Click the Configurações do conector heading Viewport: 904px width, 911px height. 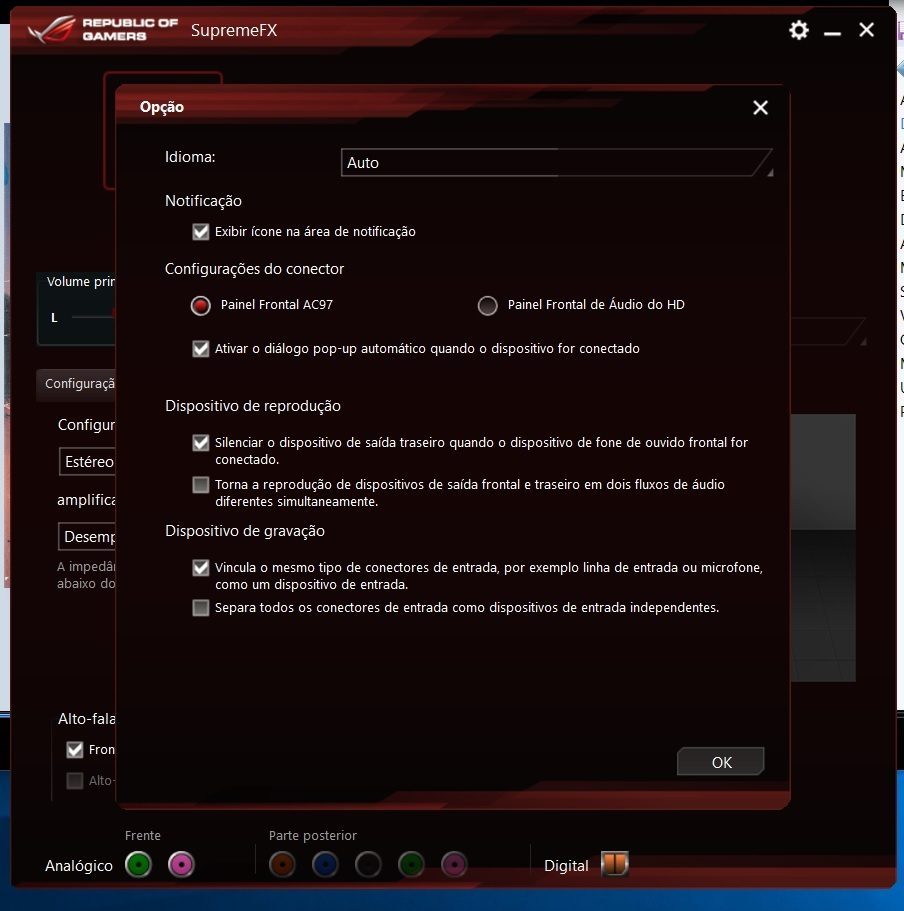click(x=254, y=268)
